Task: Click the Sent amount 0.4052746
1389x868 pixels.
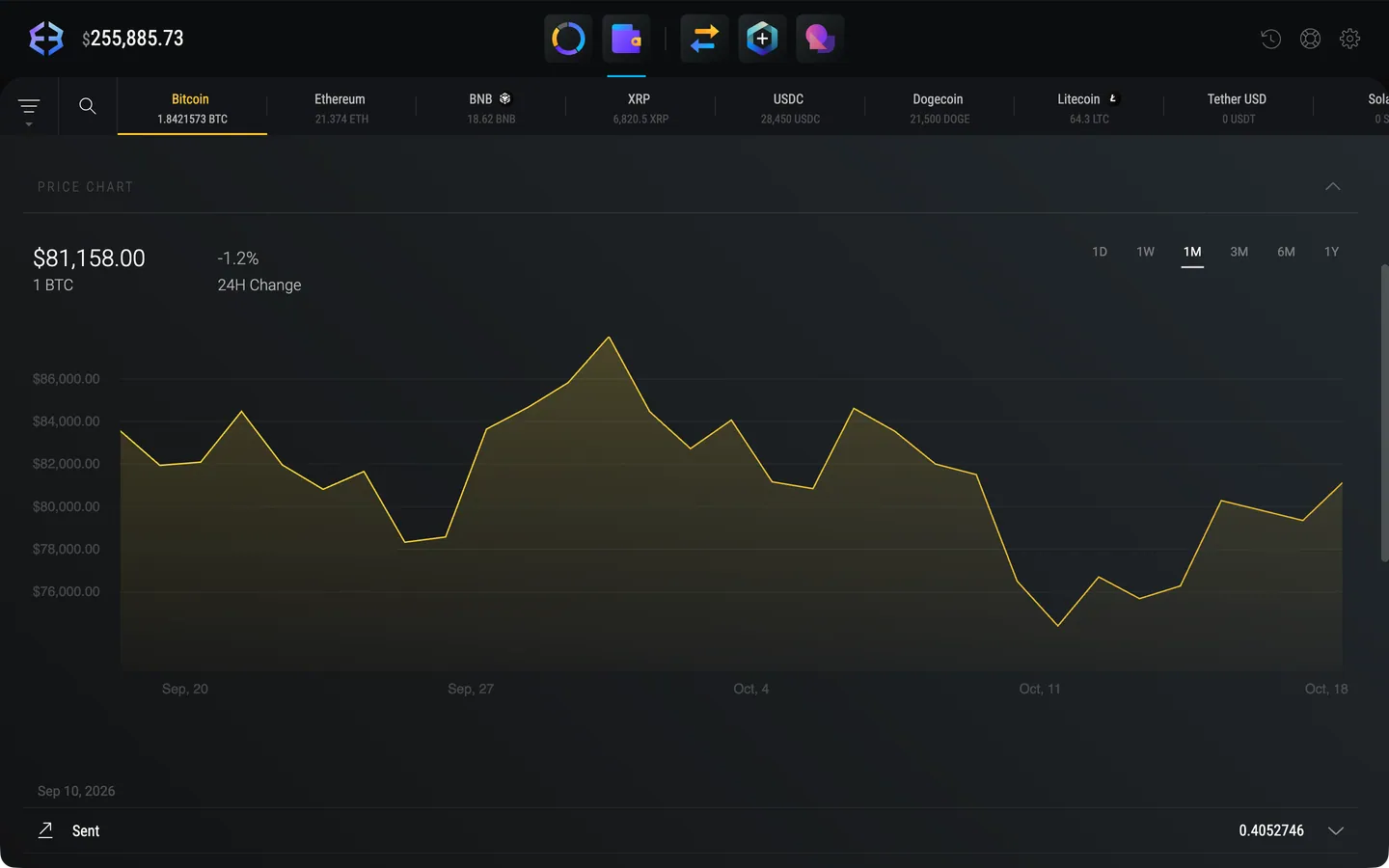Action: coord(1271,830)
